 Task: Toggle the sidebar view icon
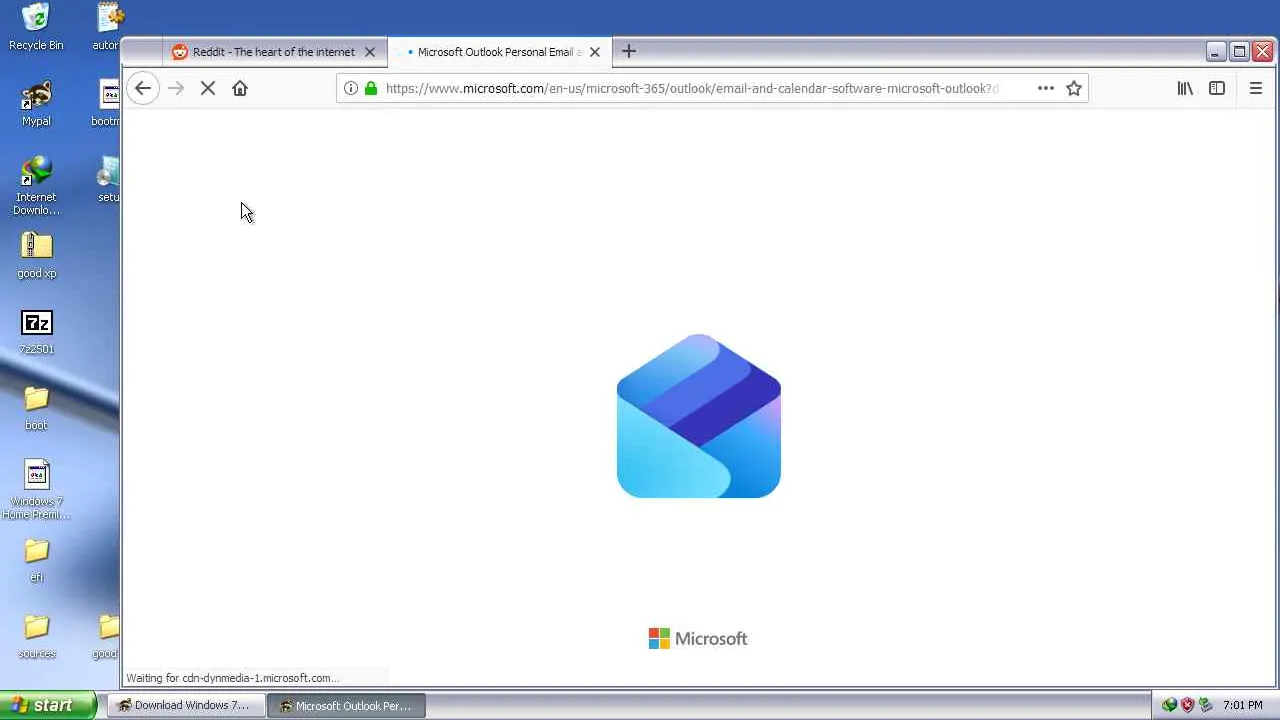coord(1217,88)
